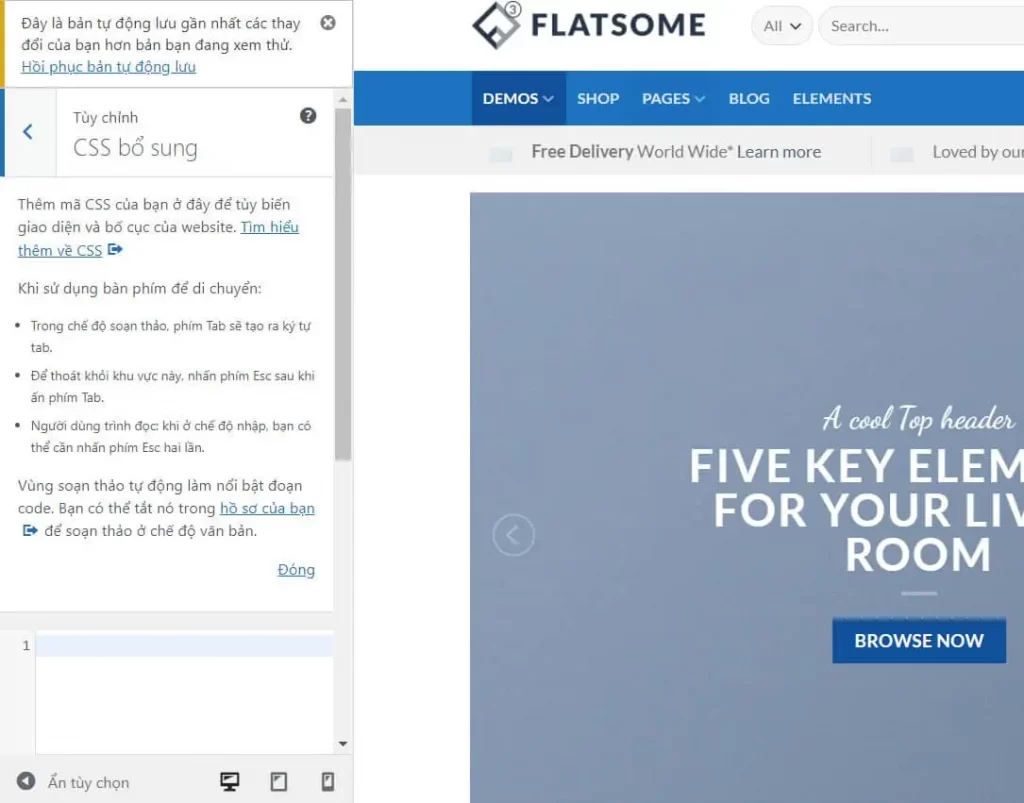The width and height of the screenshot is (1024, 803).
Task: Expand the PAGES dropdown menu
Action: [x=673, y=98]
